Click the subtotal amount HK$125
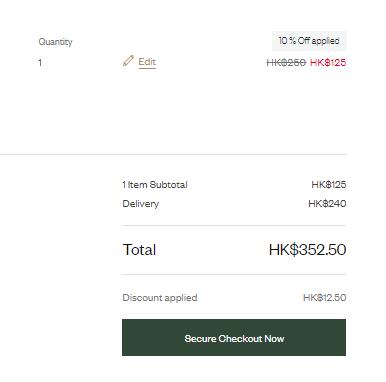This screenshot has height=382, width=386. coord(329,184)
